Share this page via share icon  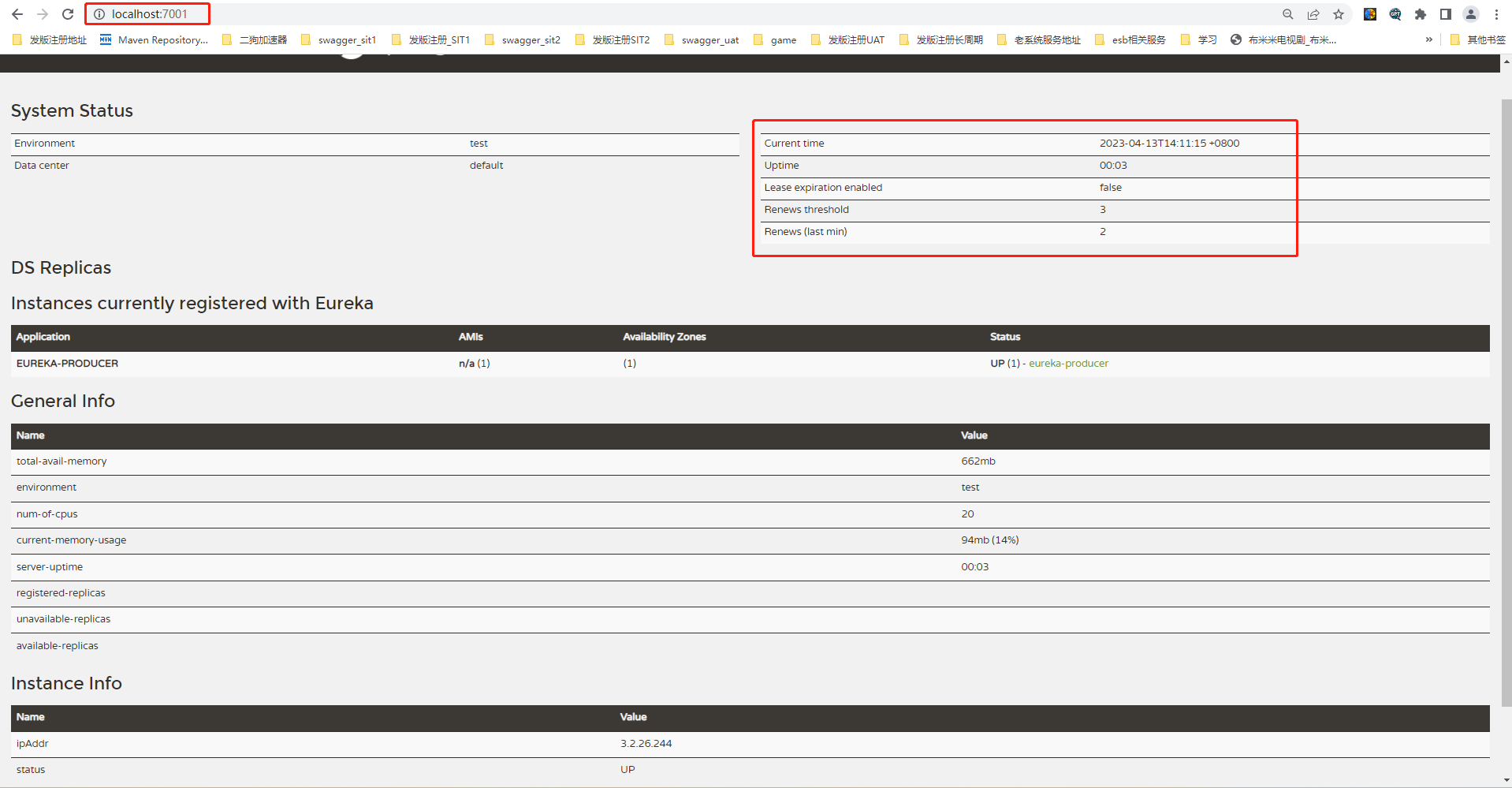click(1313, 14)
